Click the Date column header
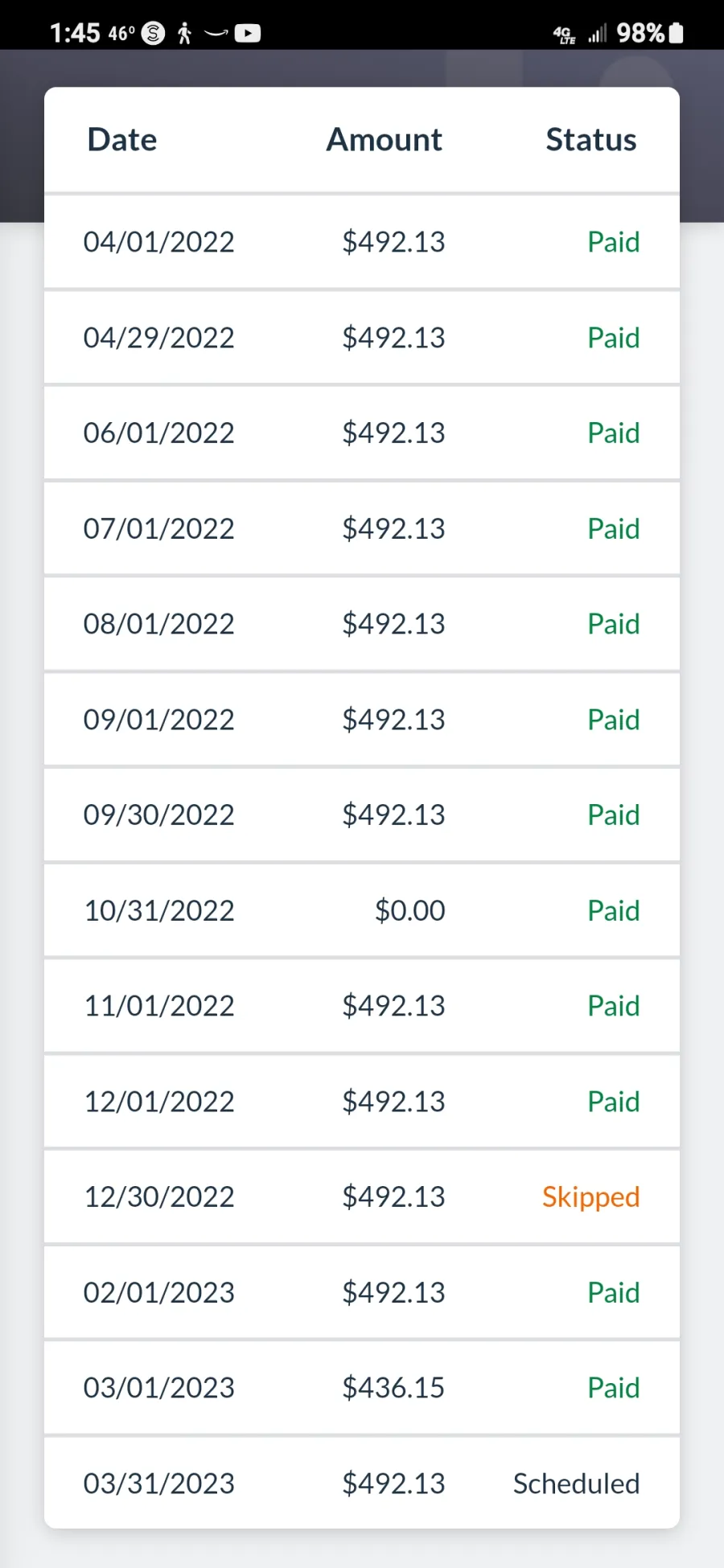This screenshot has height=1568, width=724. coord(122,140)
